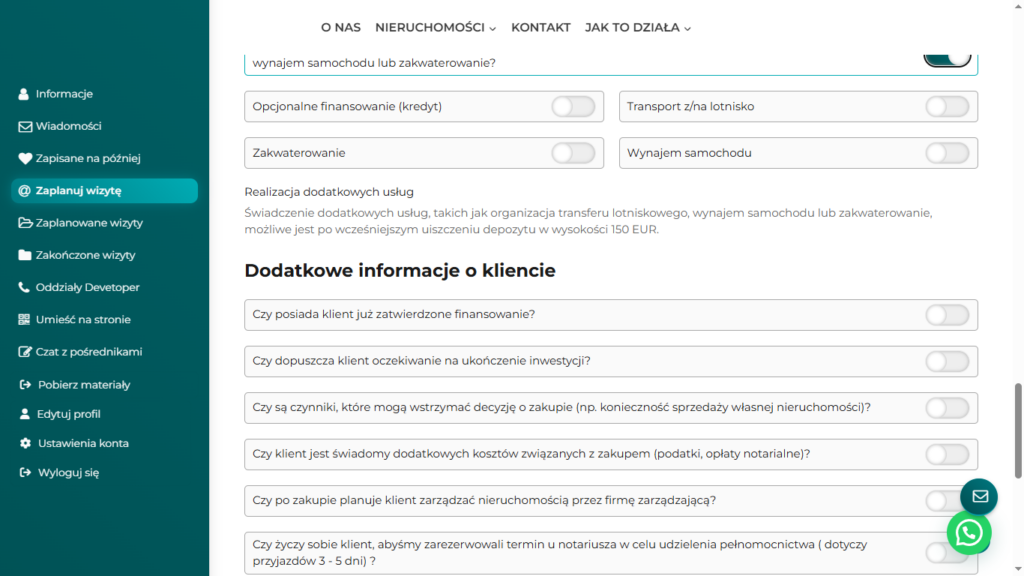This screenshot has height=576, width=1024.
Task: Click the email envelope floating button
Action: (979, 496)
